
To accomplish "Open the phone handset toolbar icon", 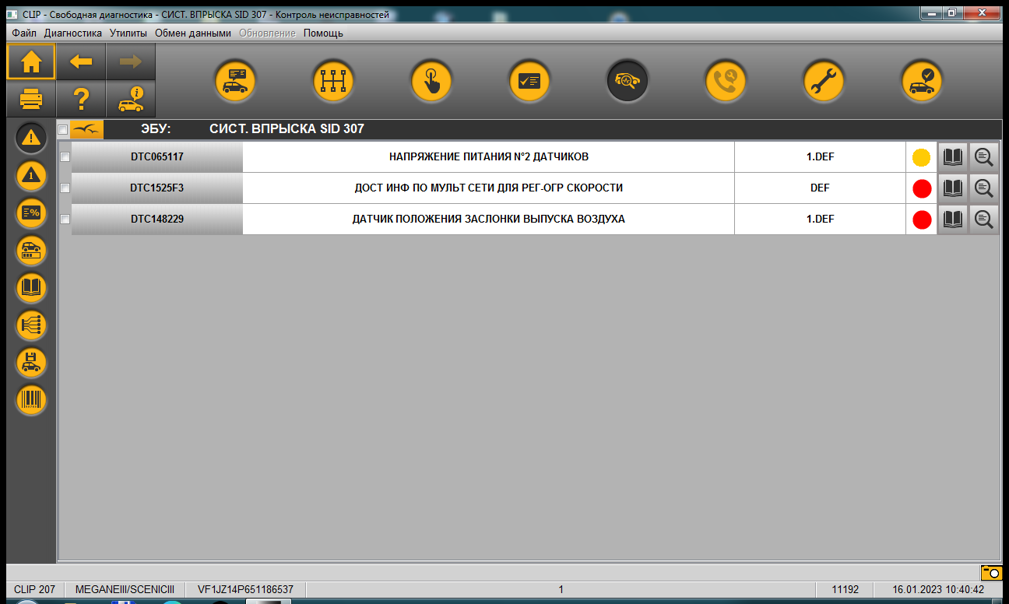I will click(x=725, y=81).
